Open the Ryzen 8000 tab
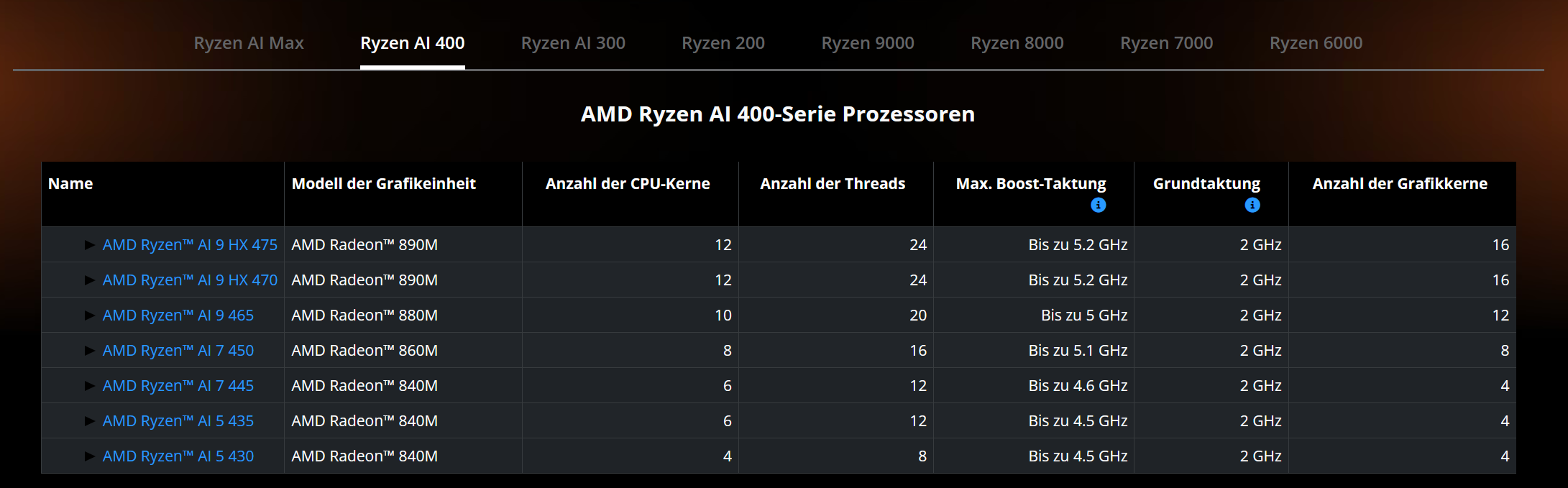The width and height of the screenshot is (1568, 488). click(1017, 43)
